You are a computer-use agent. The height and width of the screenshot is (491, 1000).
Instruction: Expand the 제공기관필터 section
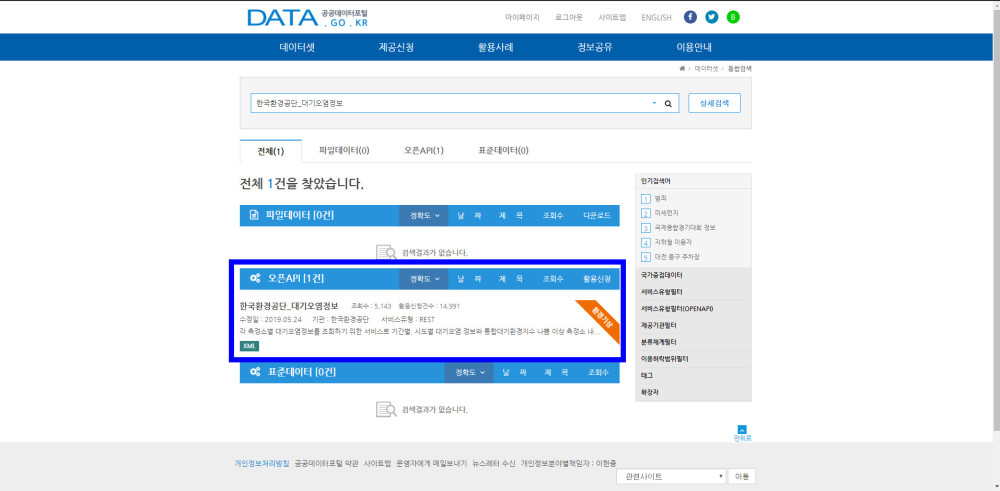point(693,325)
